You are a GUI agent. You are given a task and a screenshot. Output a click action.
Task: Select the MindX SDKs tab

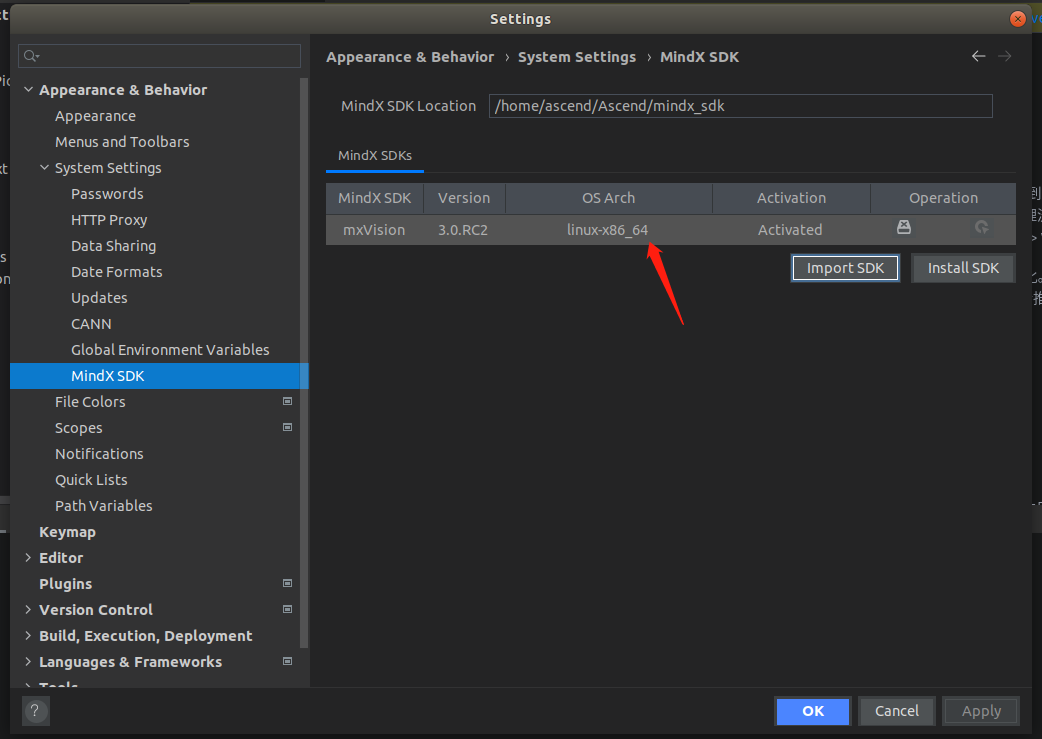click(x=375, y=156)
